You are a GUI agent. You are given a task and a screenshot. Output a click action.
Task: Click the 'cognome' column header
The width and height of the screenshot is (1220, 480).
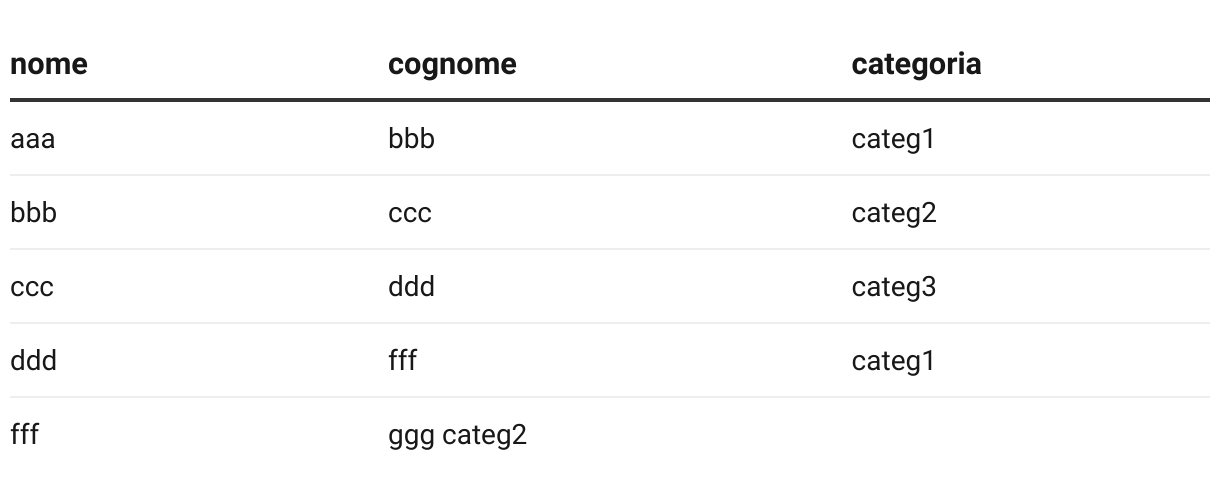(x=452, y=64)
